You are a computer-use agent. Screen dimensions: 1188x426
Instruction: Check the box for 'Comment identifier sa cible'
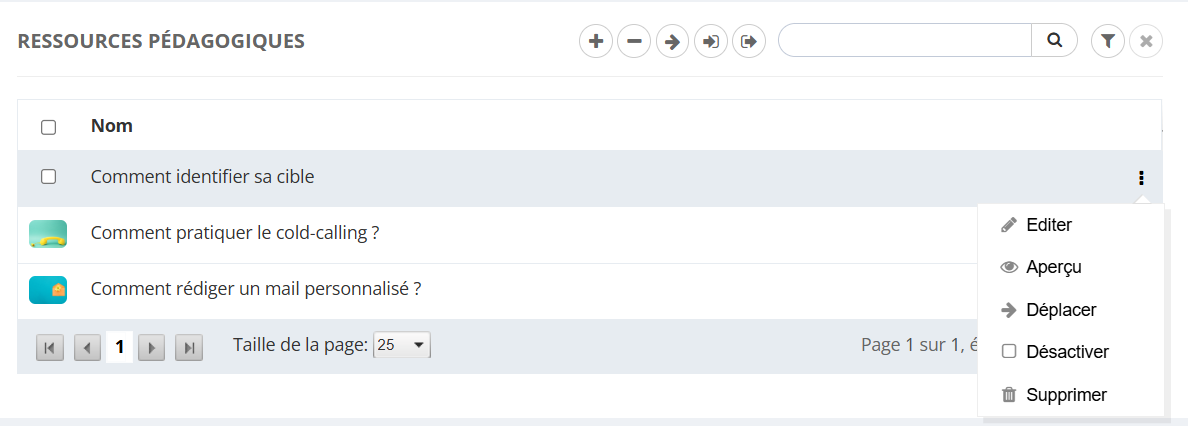(48, 177)
